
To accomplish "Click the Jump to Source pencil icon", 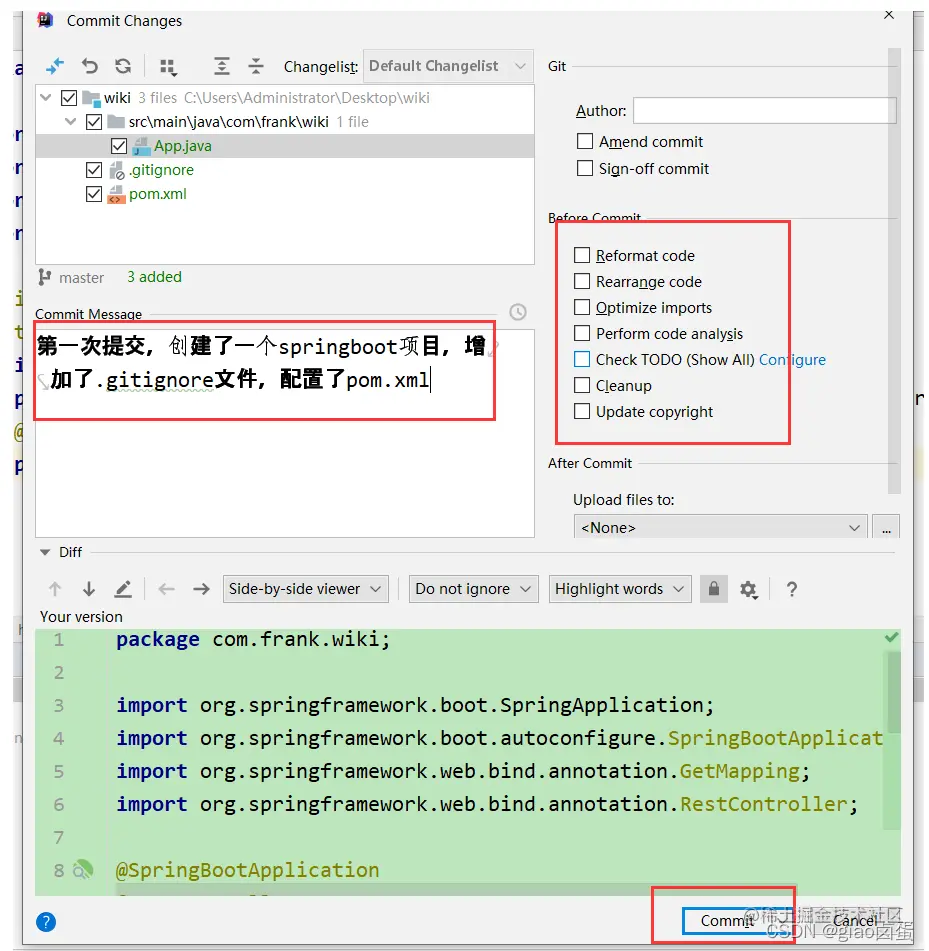I will pyautogui.click(x=123, y=589).
